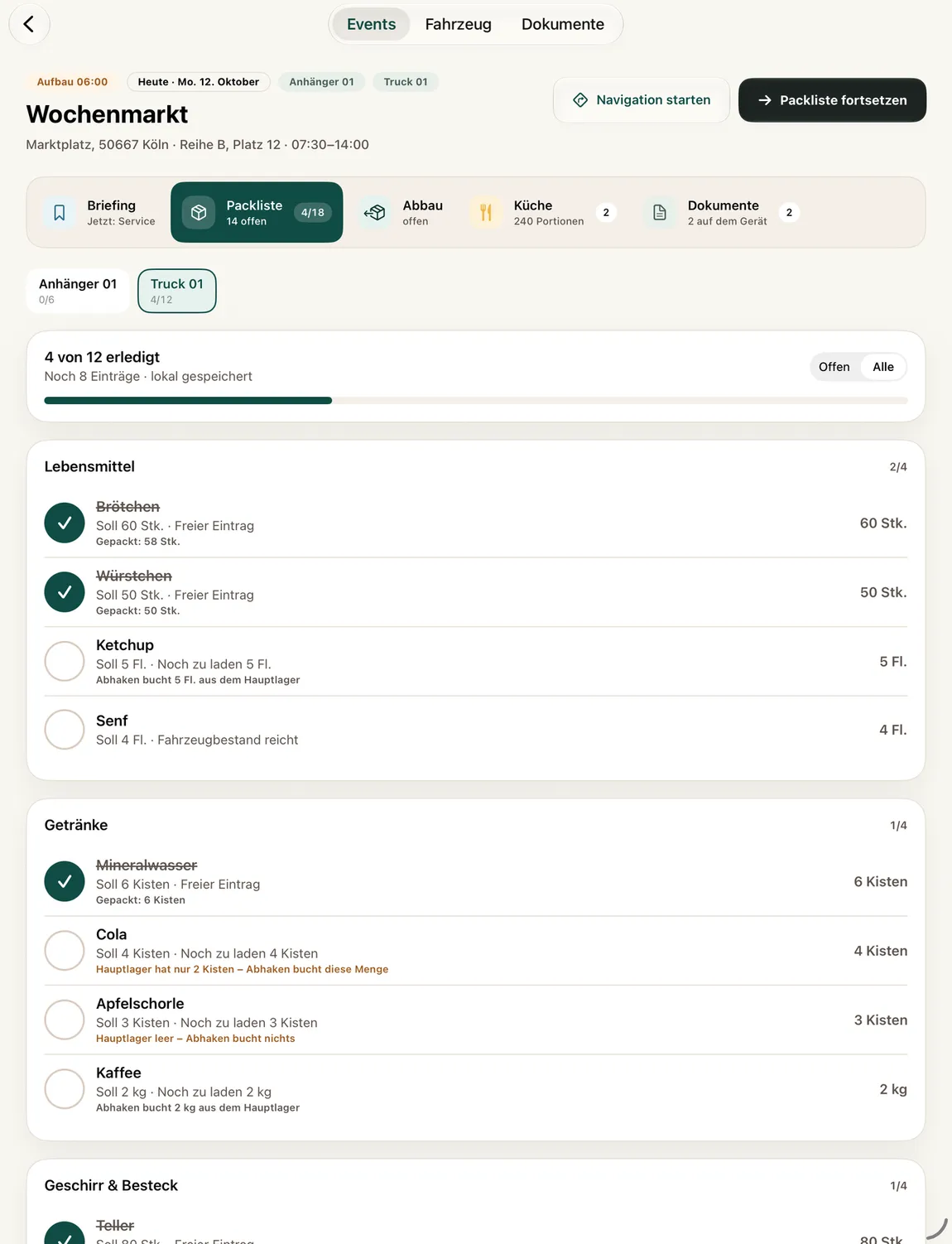Switch to the Events tab
952x1244 pixels.
371,24
